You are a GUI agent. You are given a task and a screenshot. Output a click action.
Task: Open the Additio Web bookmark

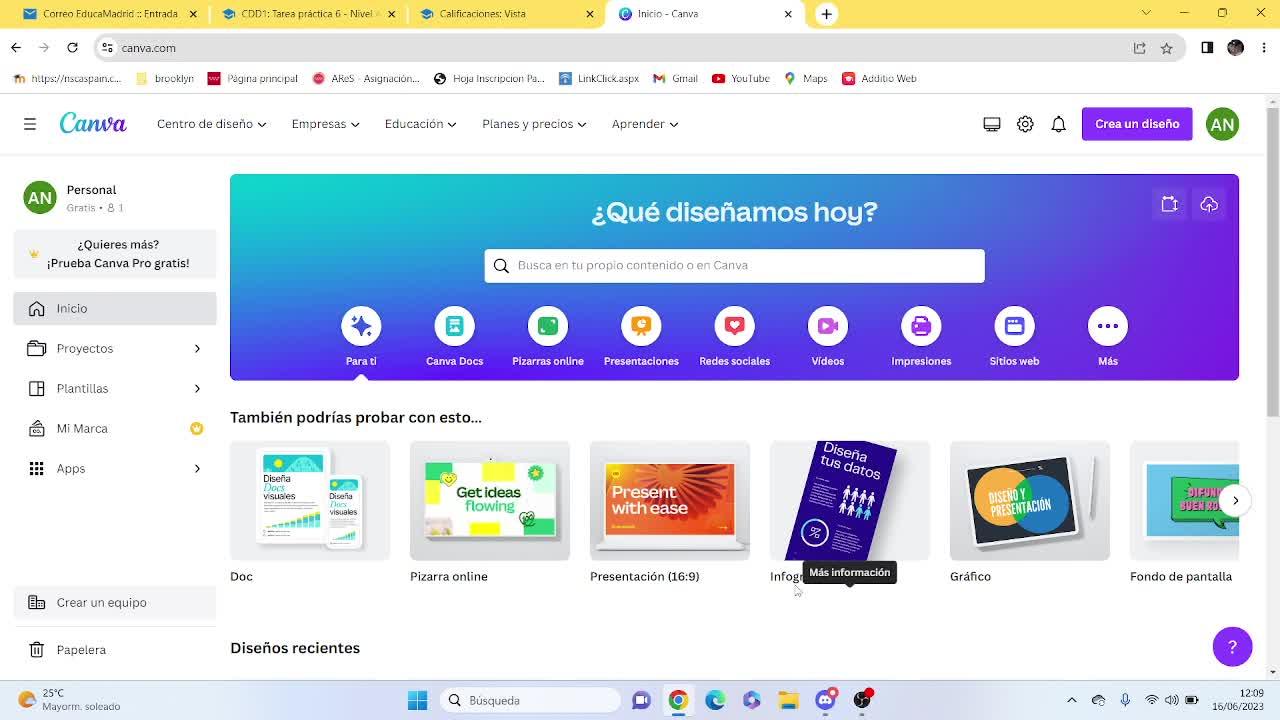[x=879, y=78]
